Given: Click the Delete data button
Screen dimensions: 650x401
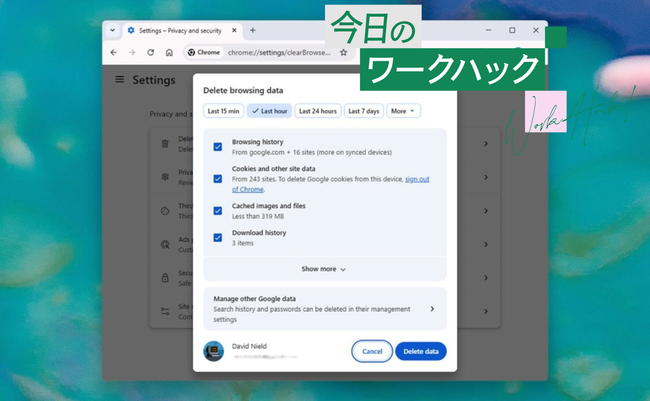Looking at the screenshot, I should (x=420, y=351).
